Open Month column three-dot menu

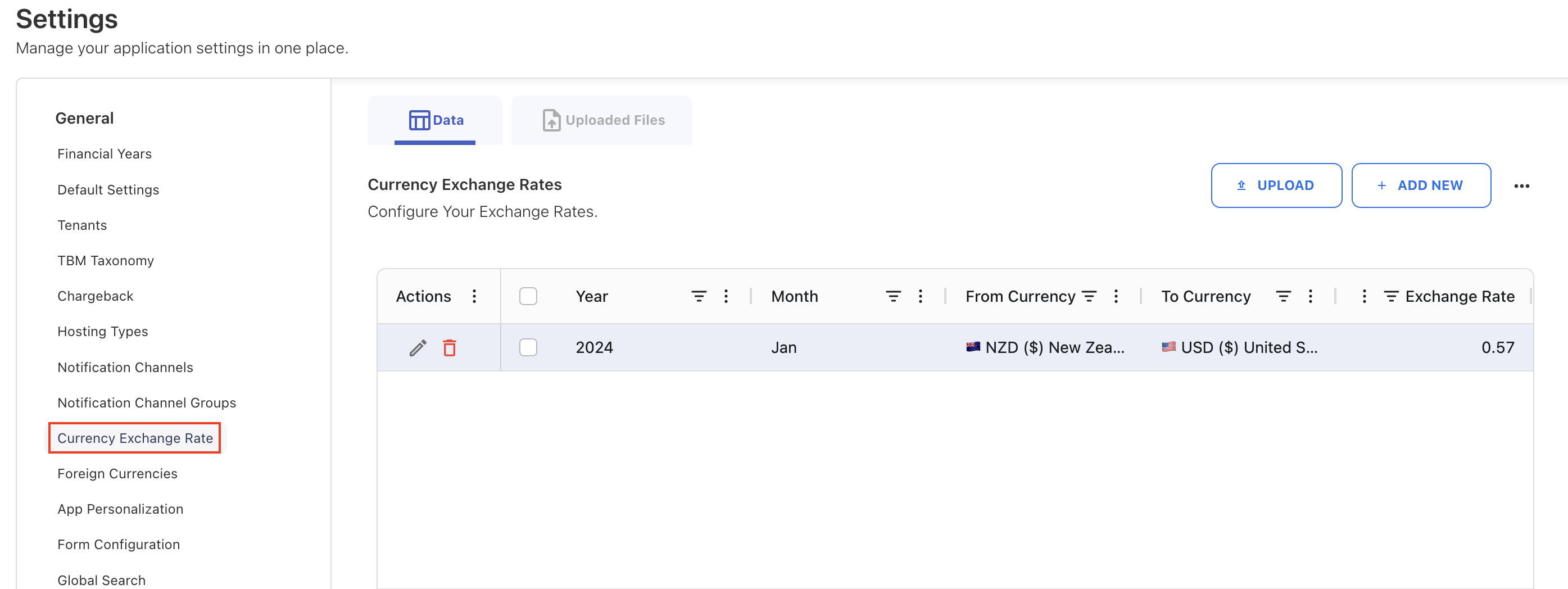coord(920,296)
